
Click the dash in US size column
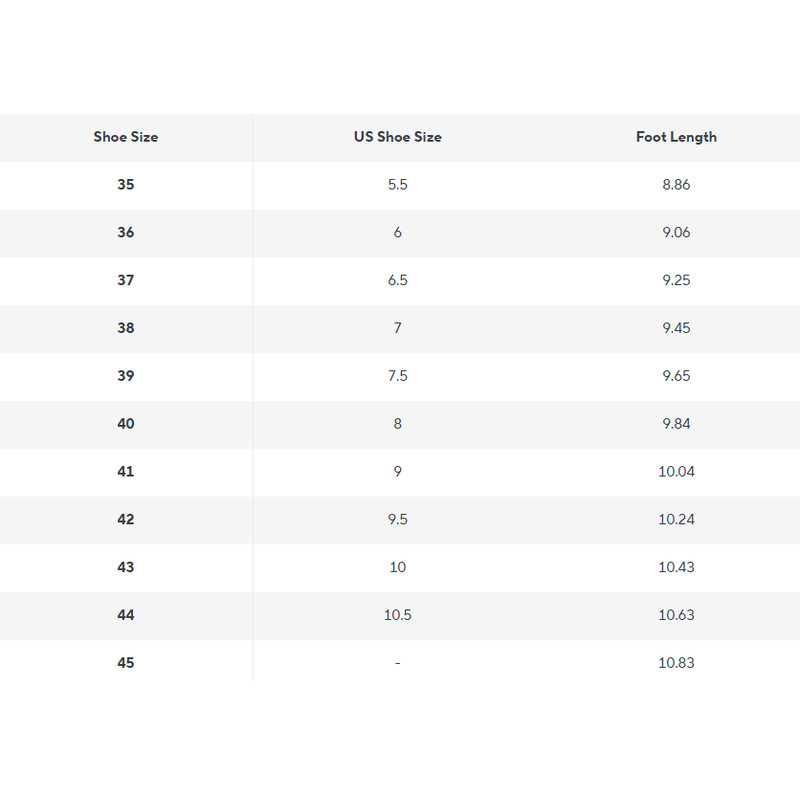pyautogui.click(x=397, y=663)
